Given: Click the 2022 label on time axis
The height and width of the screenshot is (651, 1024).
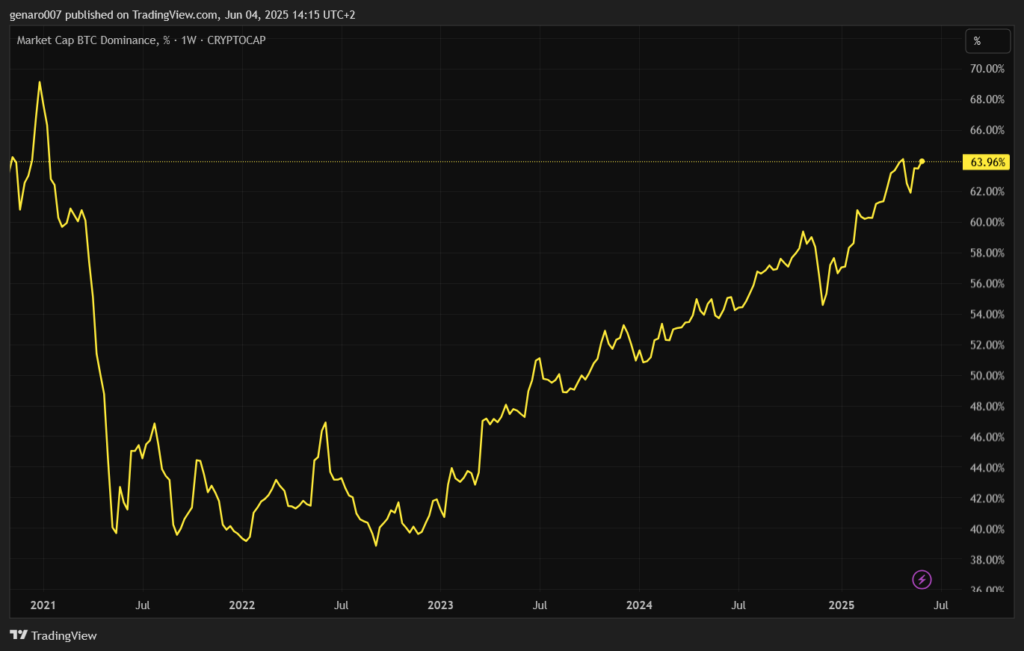Looking at the screenshot, I should click(x=241, y=605).
